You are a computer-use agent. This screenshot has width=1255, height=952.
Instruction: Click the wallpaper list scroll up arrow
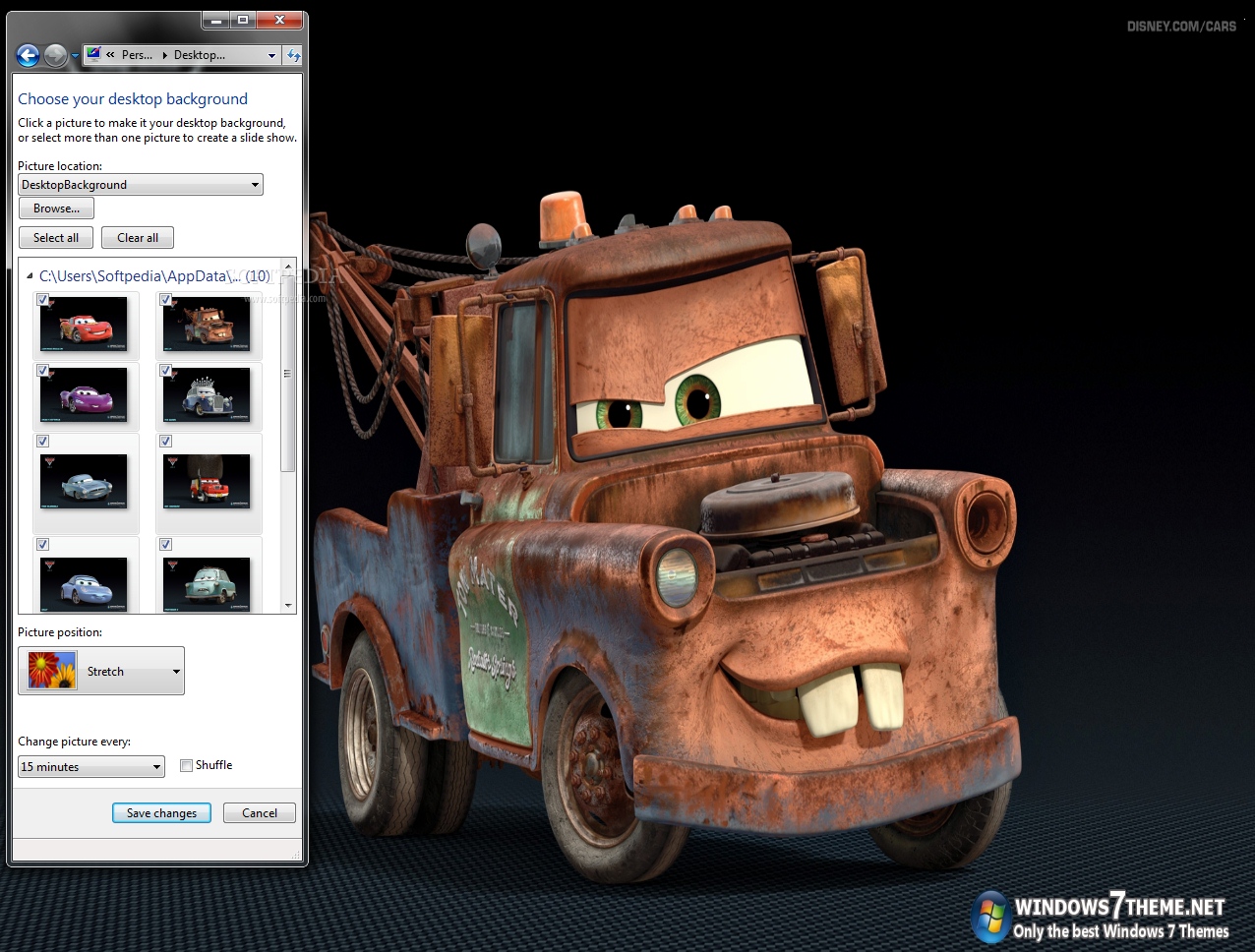point(288,267)
